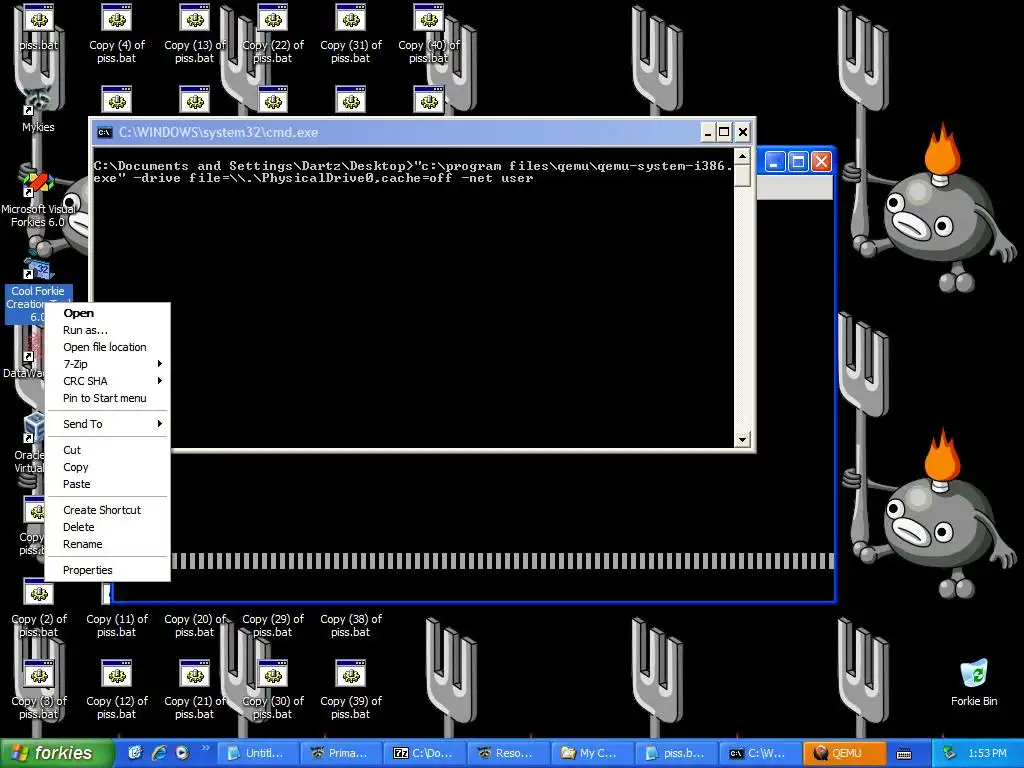This screenshot has width=1024, height=768.
Task: Expand quick launch chevron on taskbar
Action: point(206,748)
